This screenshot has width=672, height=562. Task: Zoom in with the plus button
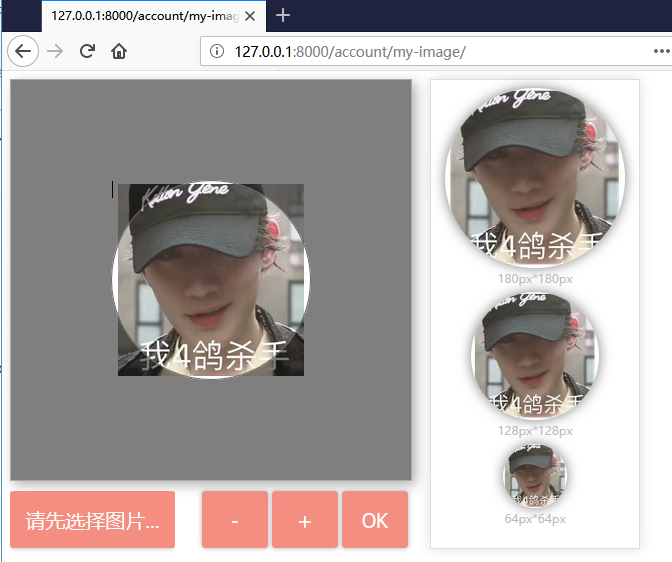305,520
